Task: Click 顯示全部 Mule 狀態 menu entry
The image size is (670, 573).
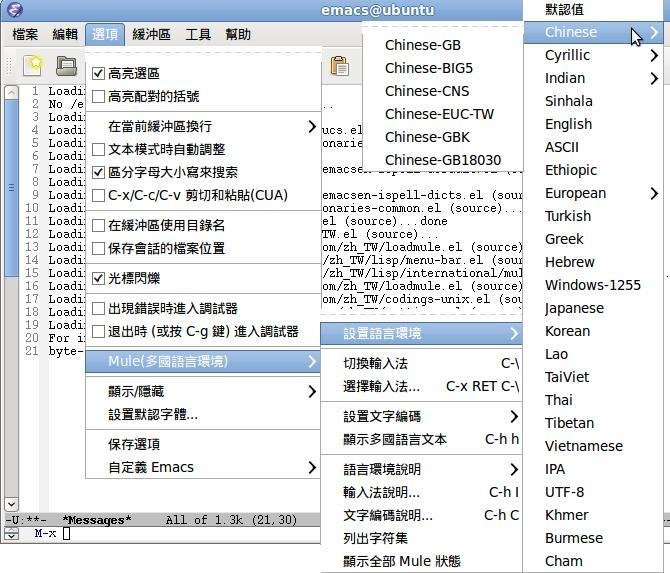Action: (x=422, y=561)
